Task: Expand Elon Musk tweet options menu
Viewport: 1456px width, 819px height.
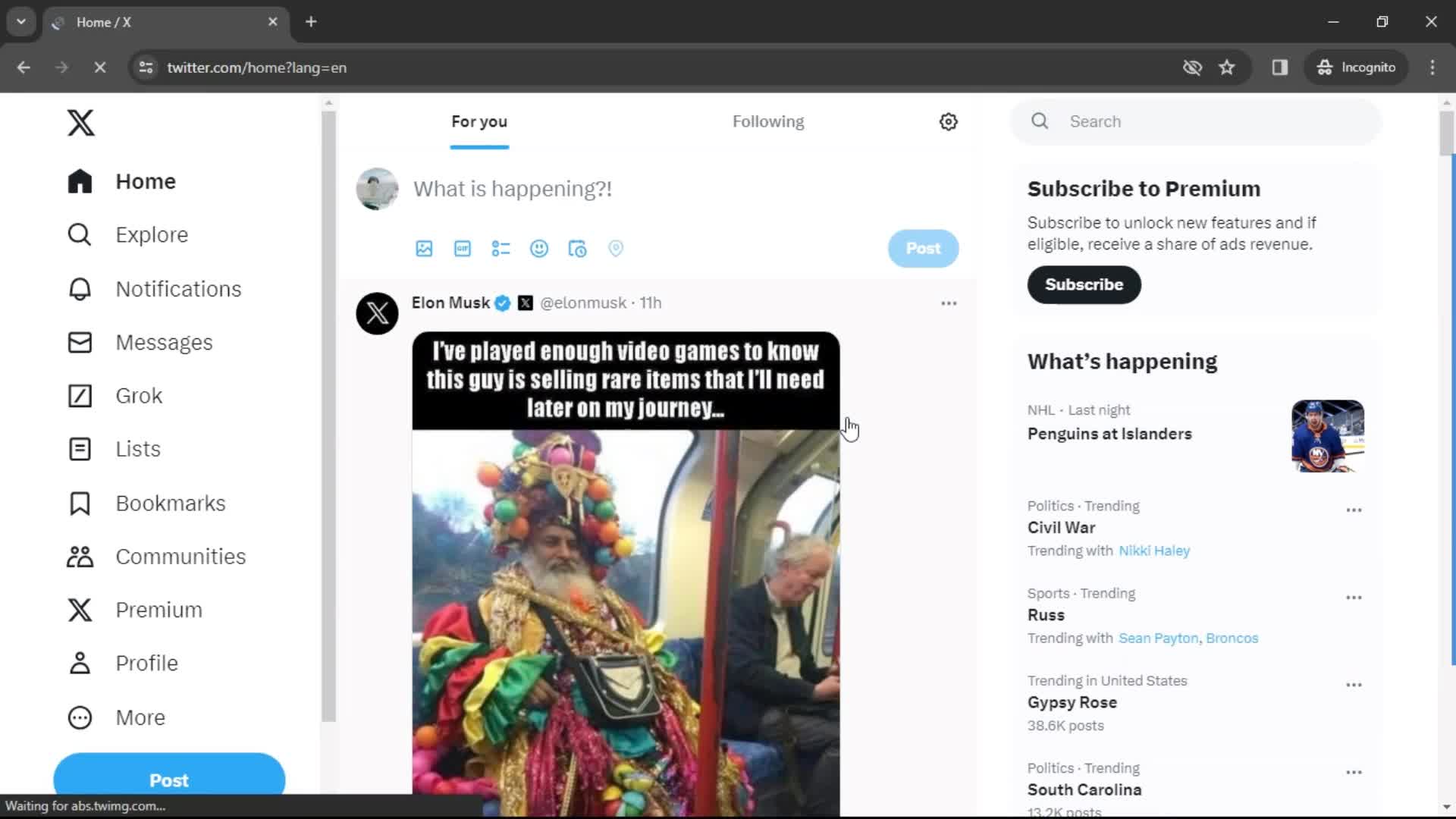Action: click(947, 303)
